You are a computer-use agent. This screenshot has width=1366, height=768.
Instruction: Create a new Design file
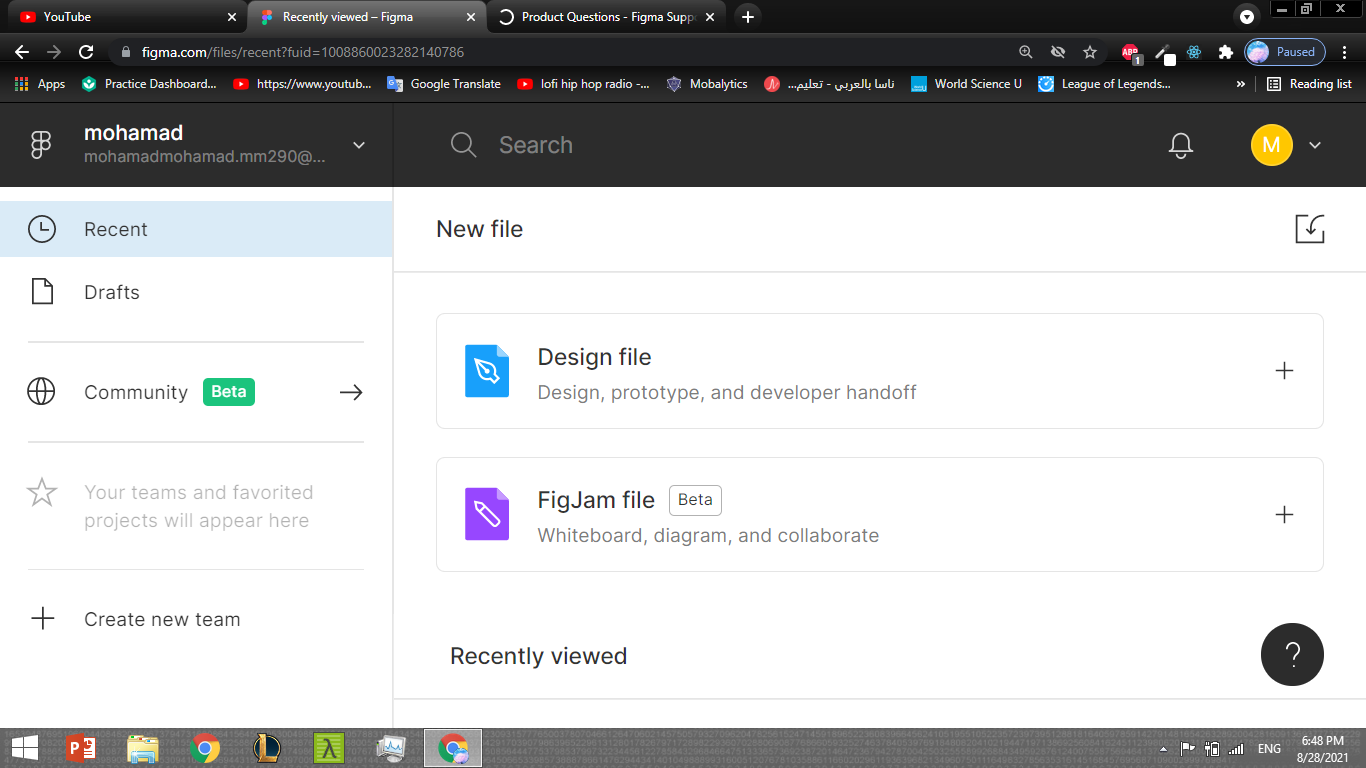[x=879, y=371]
